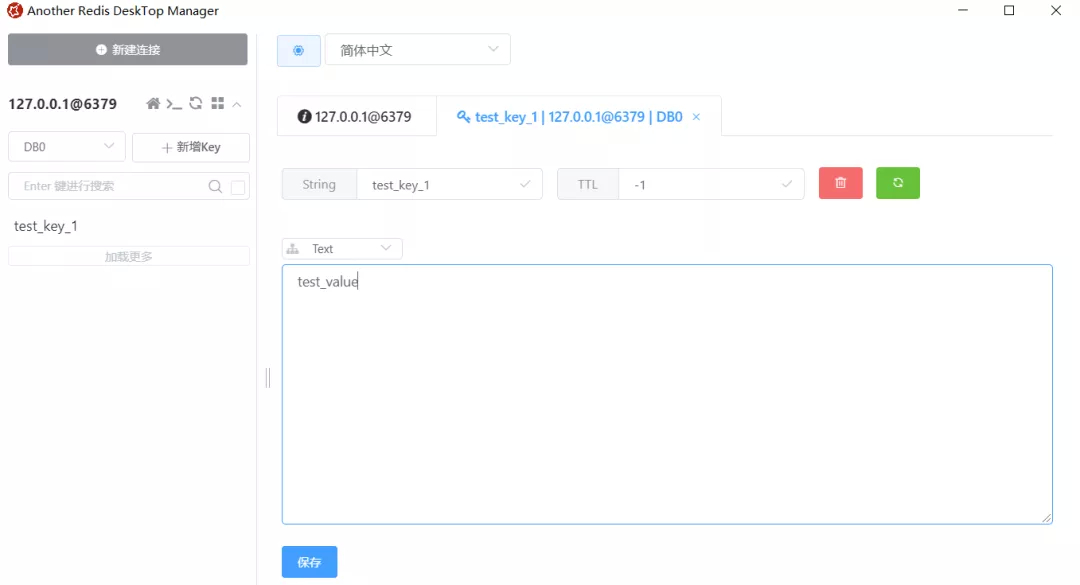Viewport: 1080px width, 585px height.
Task: Open the 简体中文 language dropdown
Action: coord(417,48)
